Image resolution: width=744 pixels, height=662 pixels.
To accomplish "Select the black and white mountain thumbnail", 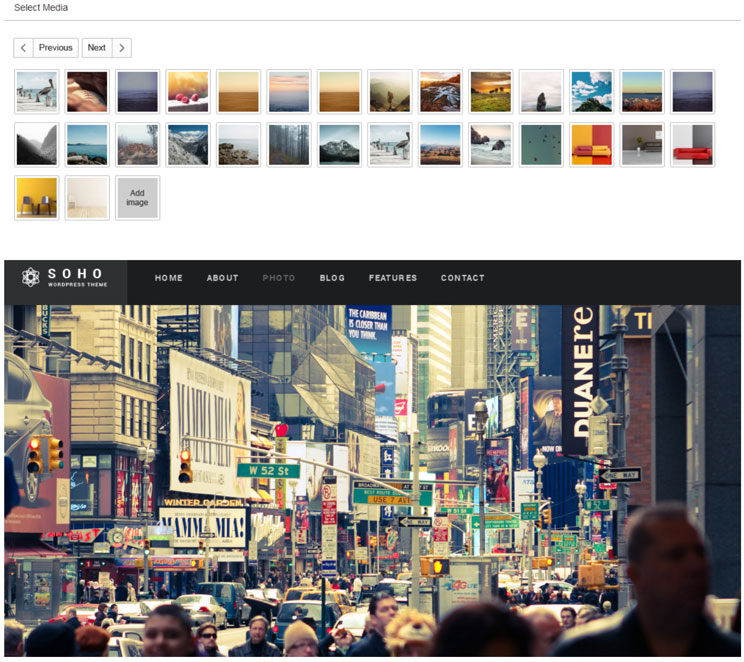I will click(37, 145).
